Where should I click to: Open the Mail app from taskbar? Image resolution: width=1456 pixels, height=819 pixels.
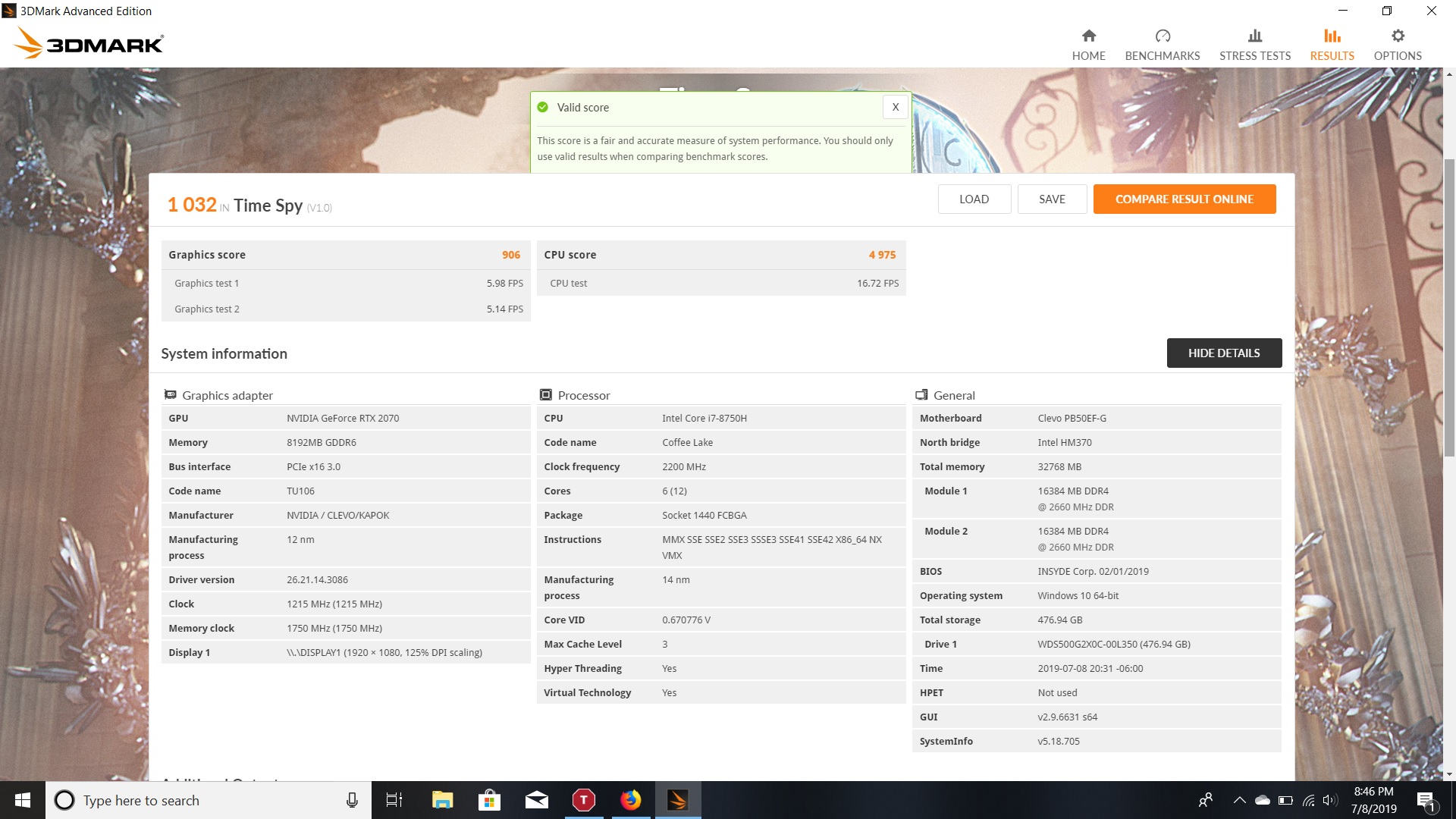pos(536,800)
